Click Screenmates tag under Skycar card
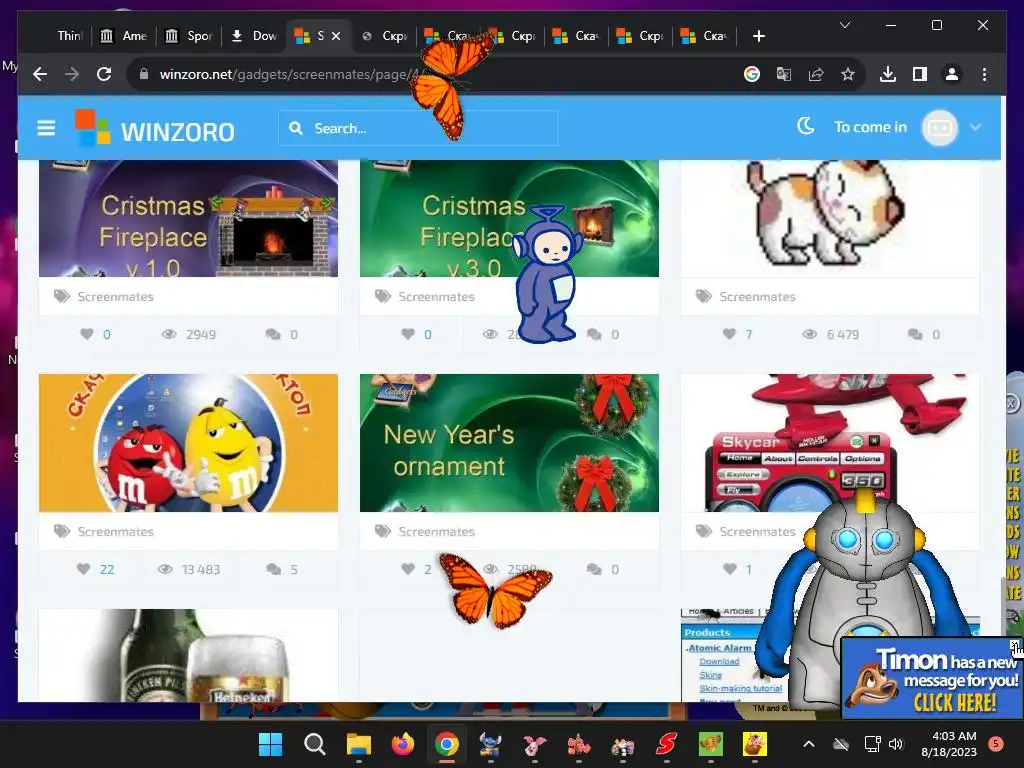The image size is (1024, 768). (758, 532)
